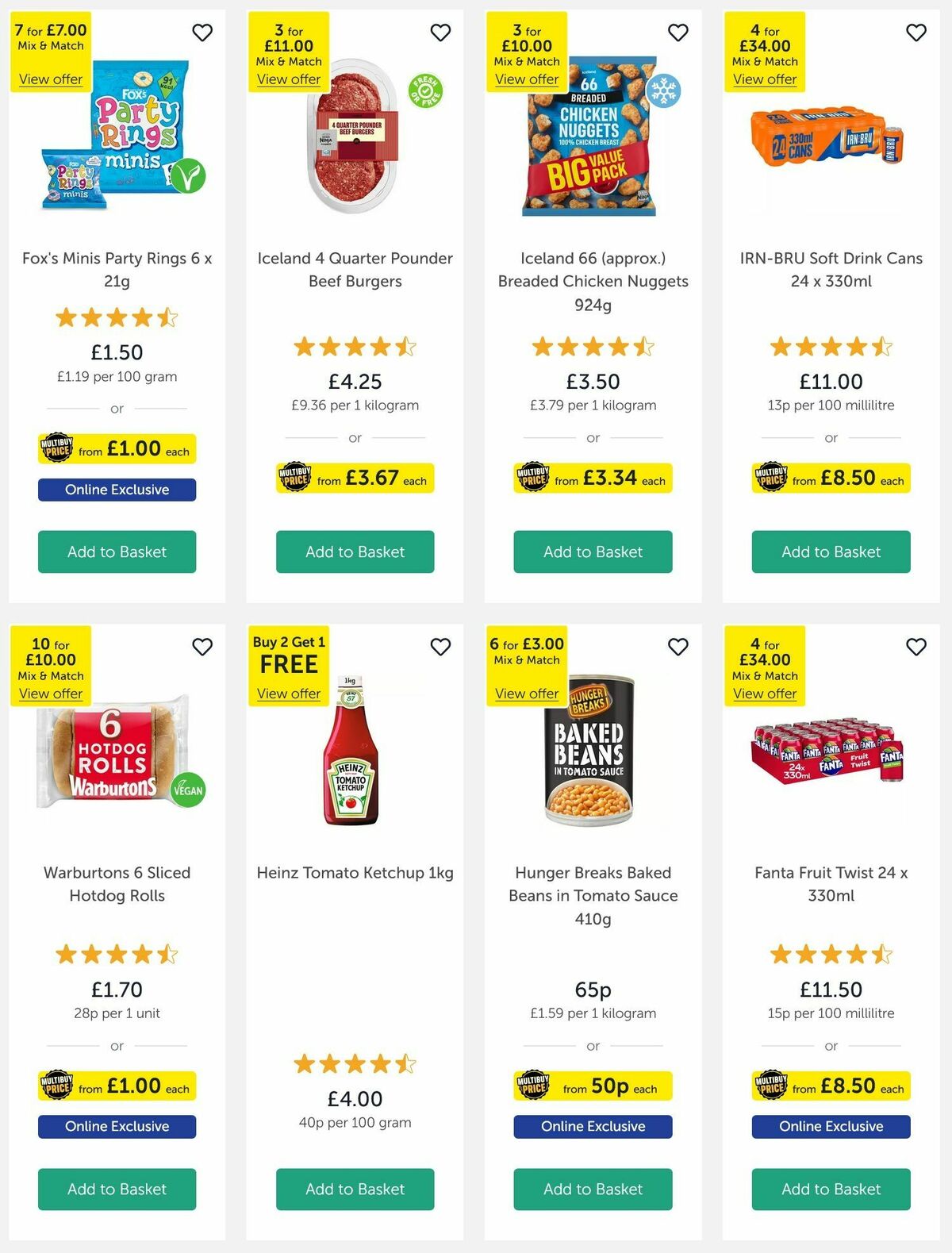Screen dimensions: 952x1253
Task: Toggle favorite for Fanta Fruit Twist
Action: (x=916, y=647)
